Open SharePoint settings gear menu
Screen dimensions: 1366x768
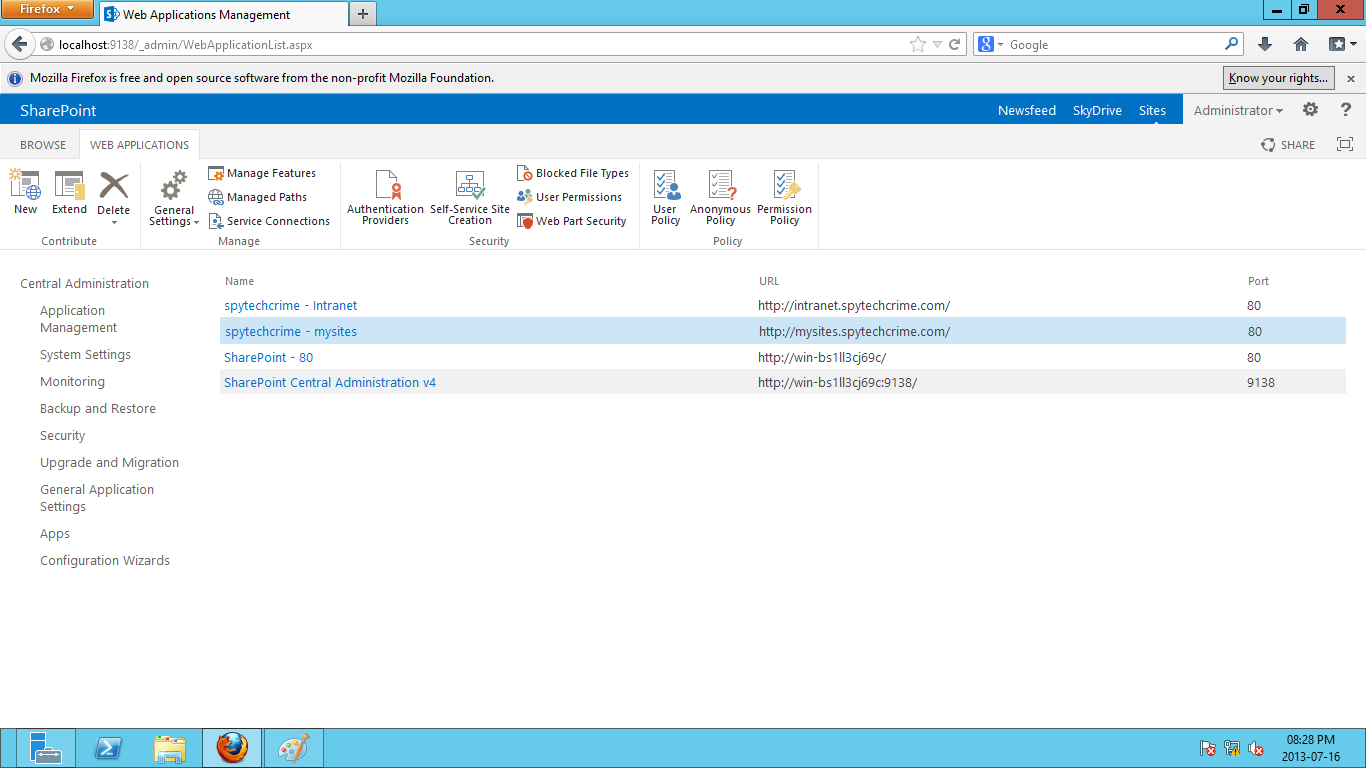coord(1310,110)
